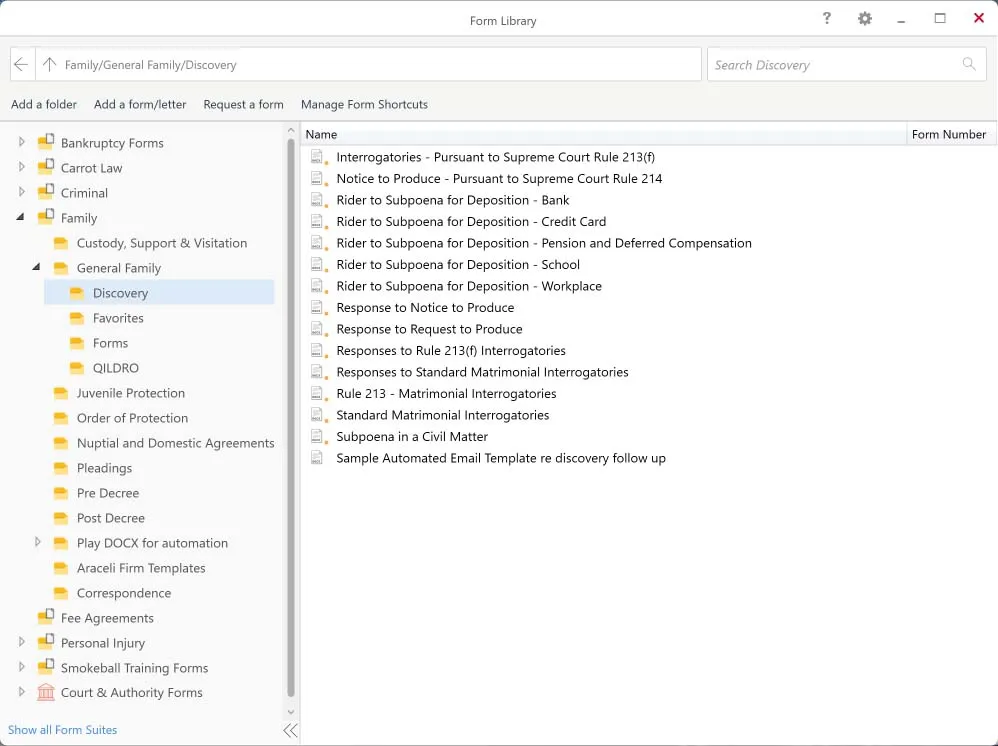Click Bankruptcy Forms folder icon
Image resolution: width=998 pixels, height=746 pixels.
pos(46,142)
